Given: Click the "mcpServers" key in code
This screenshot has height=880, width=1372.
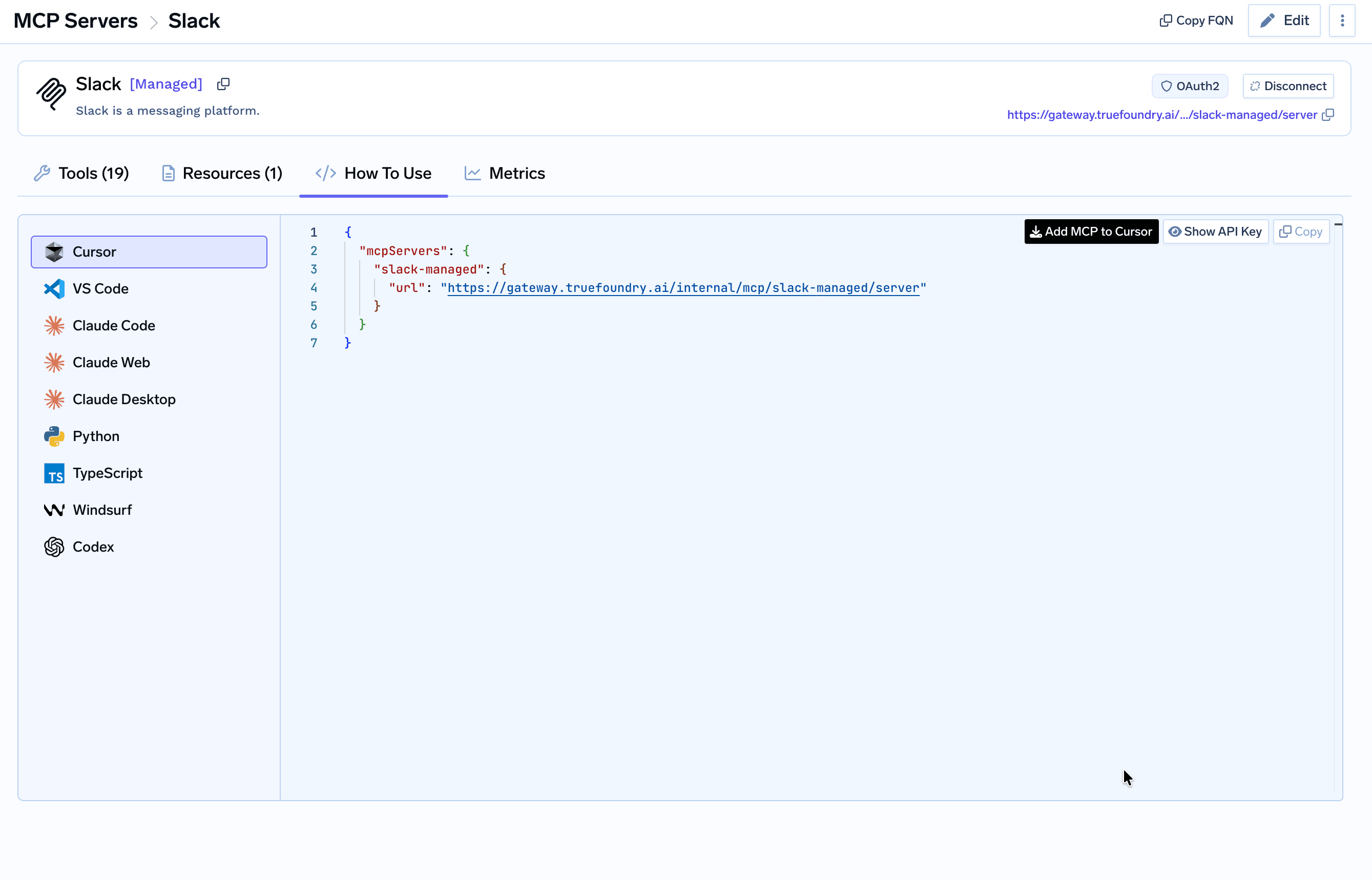Looking at the screenshot, I should 403,251.
